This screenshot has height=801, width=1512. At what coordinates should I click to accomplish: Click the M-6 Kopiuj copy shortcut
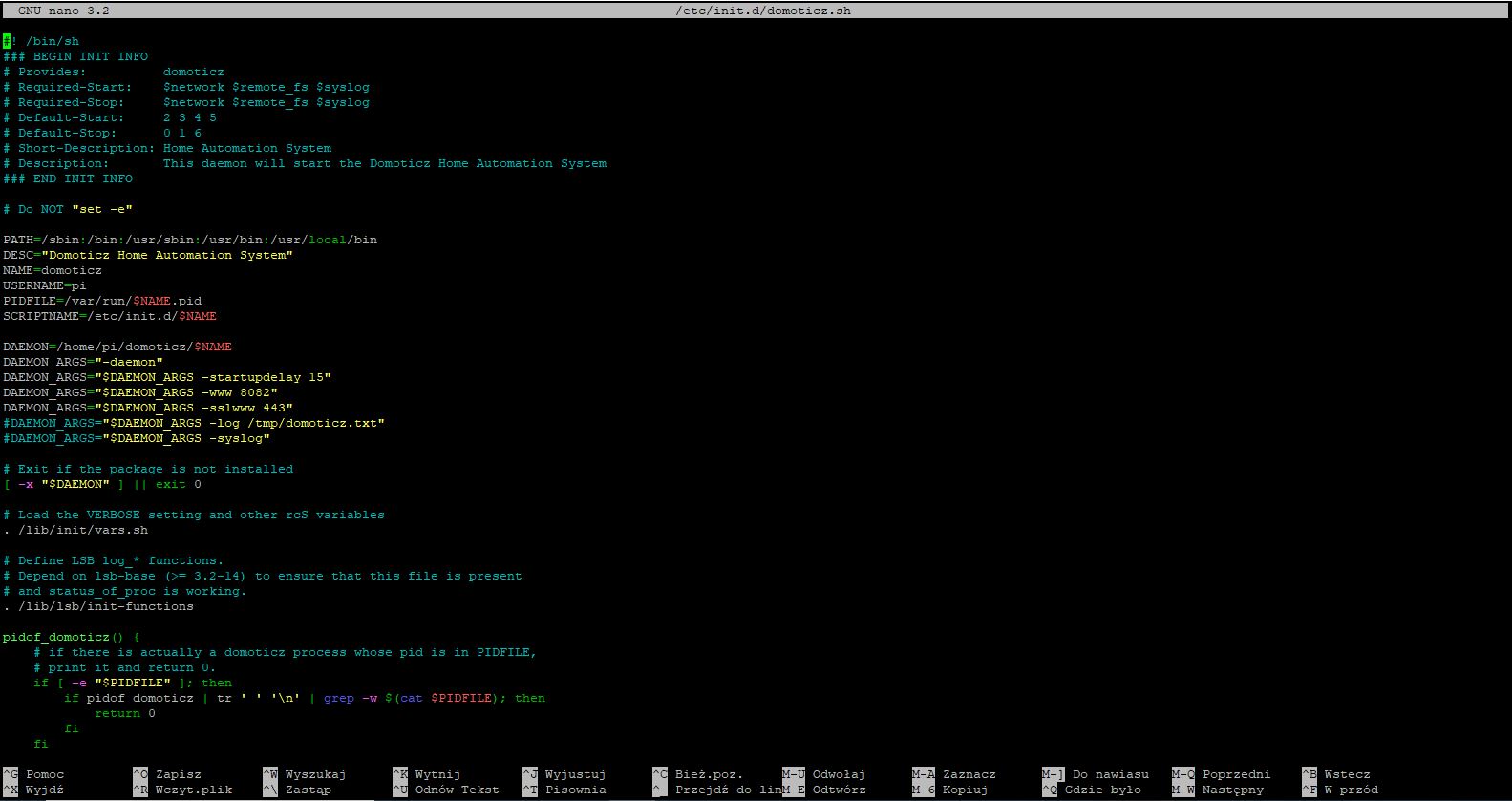950,790
